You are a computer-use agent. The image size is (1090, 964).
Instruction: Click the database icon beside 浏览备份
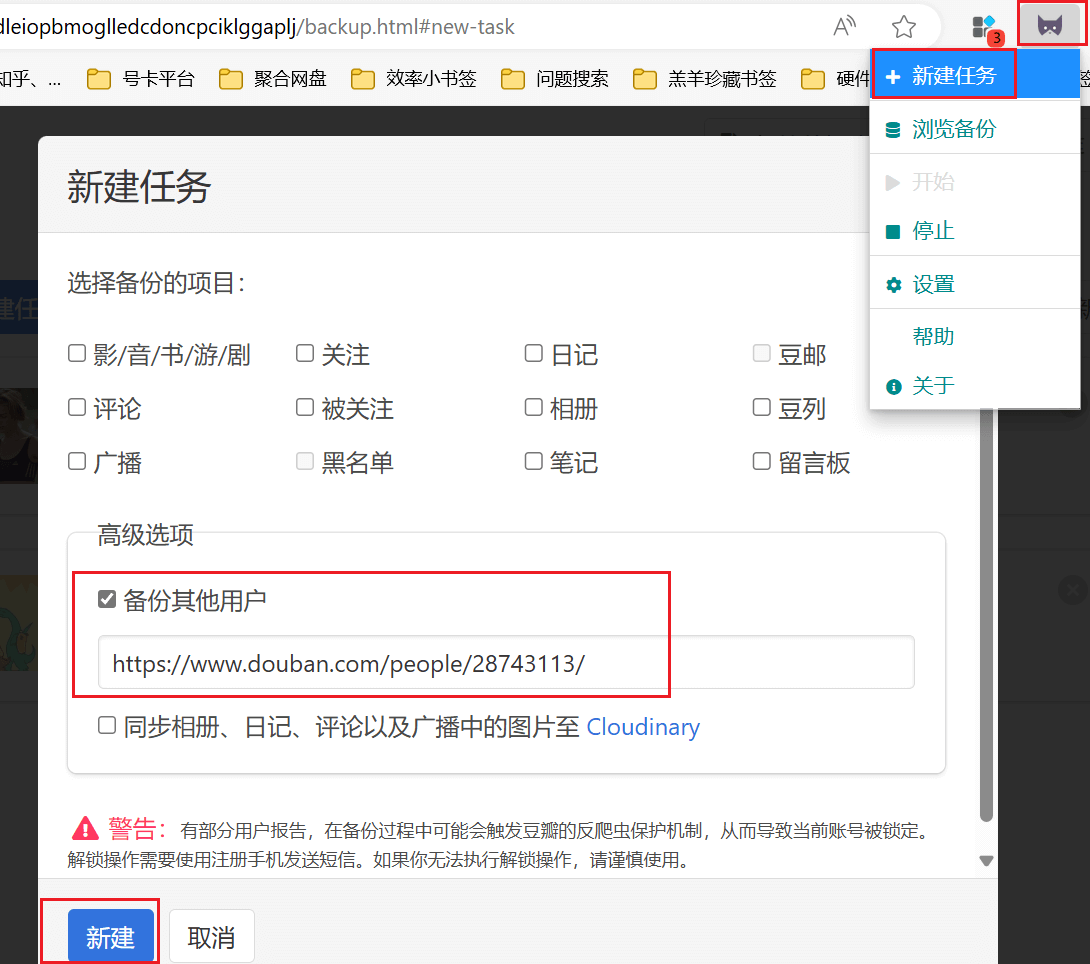(893, 128)
